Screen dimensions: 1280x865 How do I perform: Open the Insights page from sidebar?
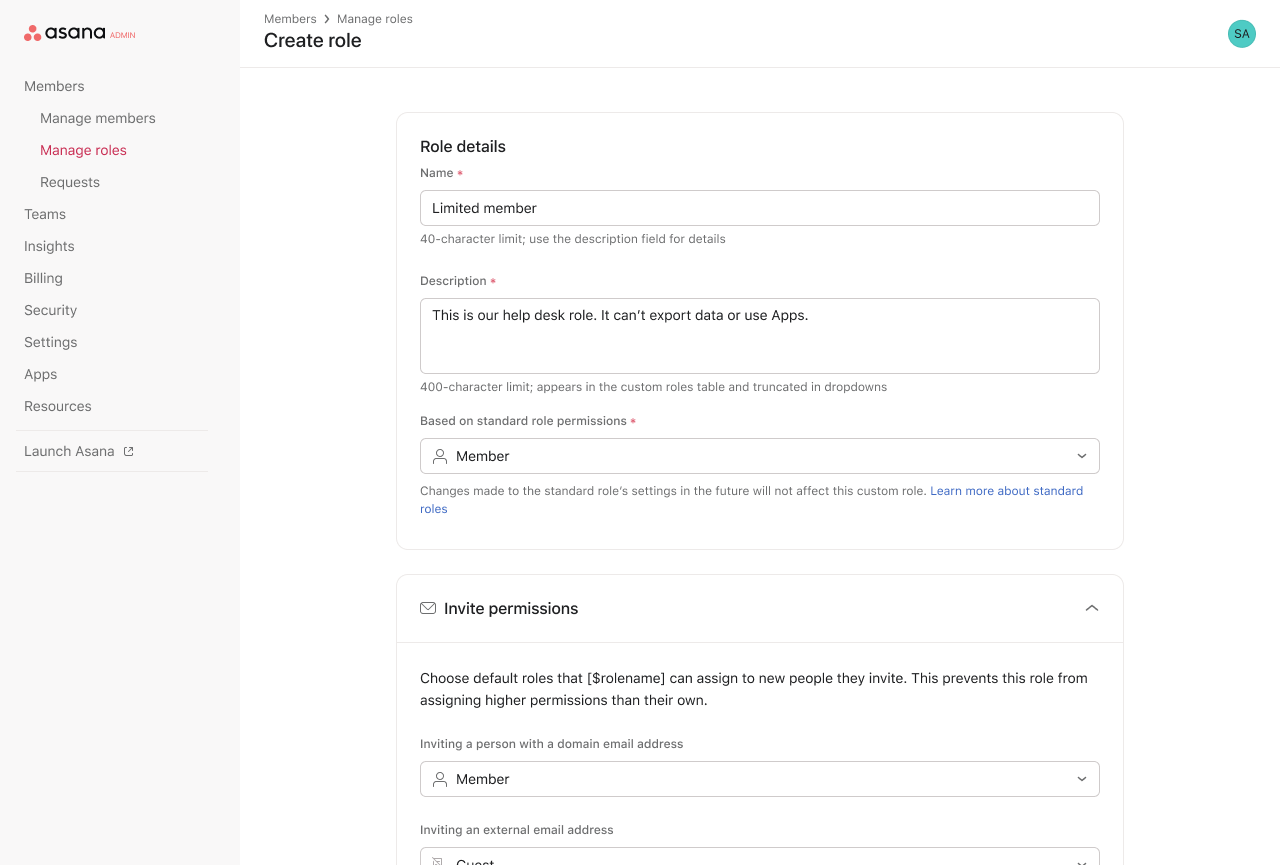pos(49,246)
